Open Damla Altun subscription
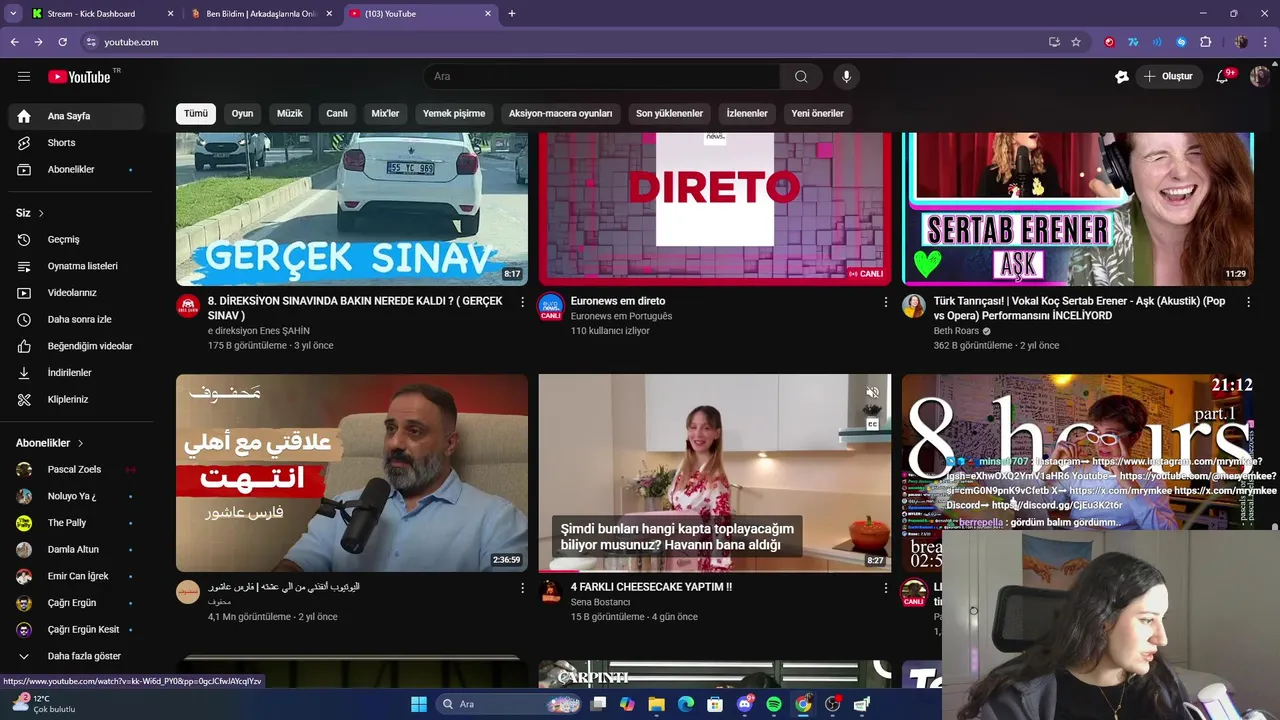 [76, 550]
